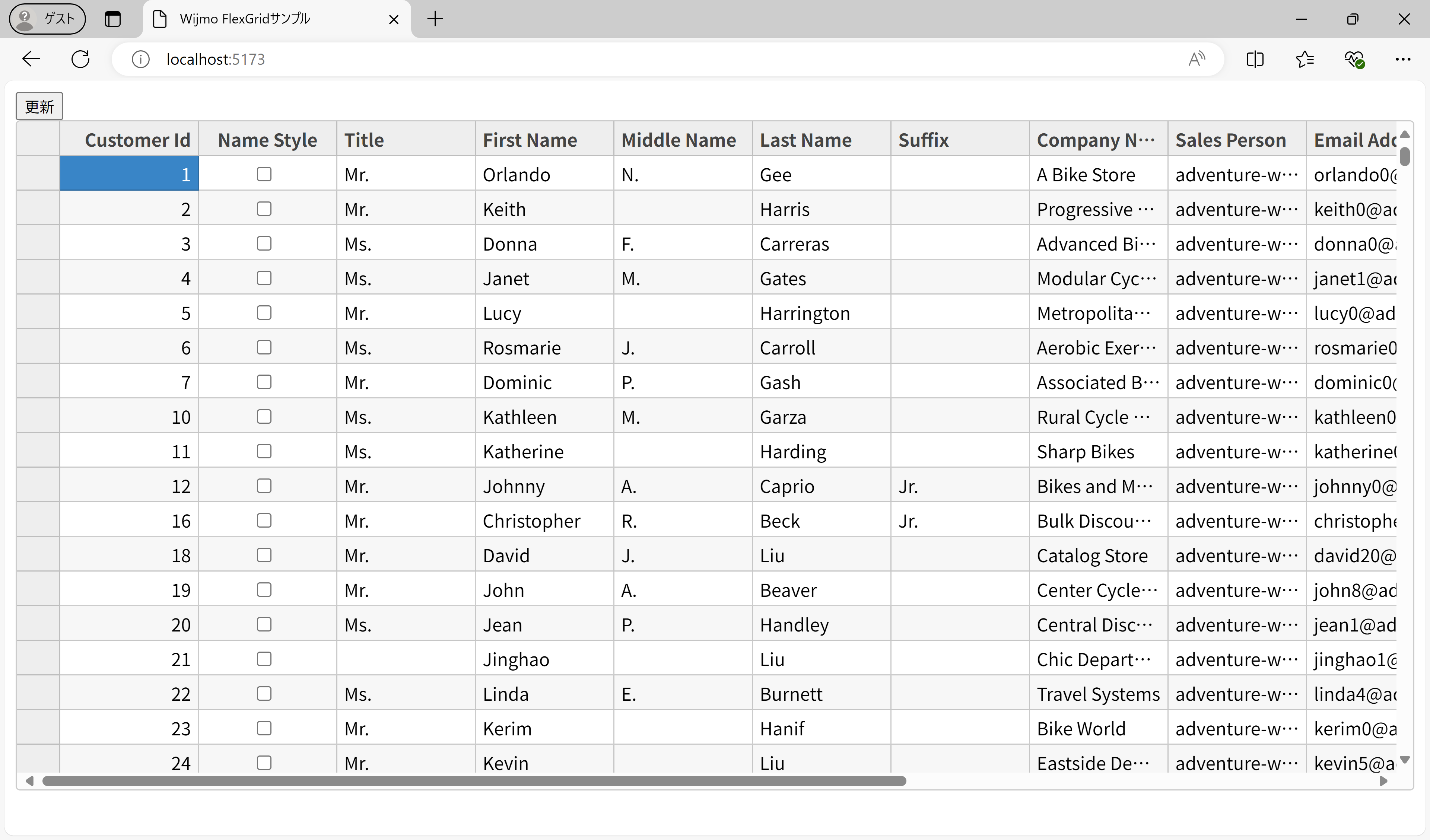
Task: Check the Name Style box for Janet
Action: [x=264, y=277]
